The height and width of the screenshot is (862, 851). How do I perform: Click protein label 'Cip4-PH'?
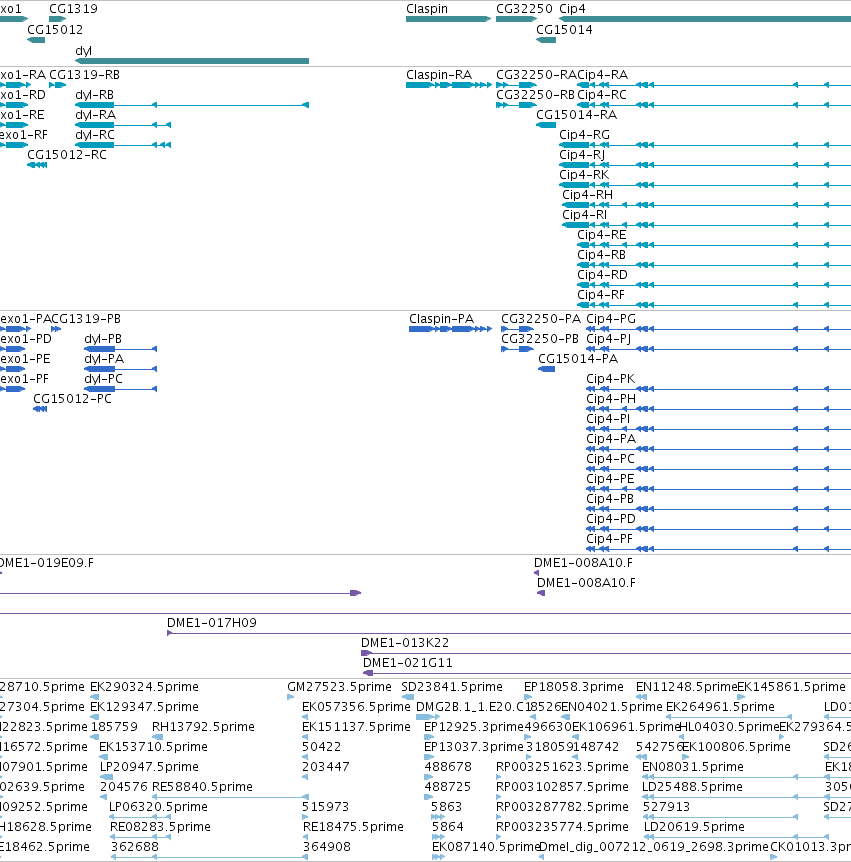[x=611, y=399]
